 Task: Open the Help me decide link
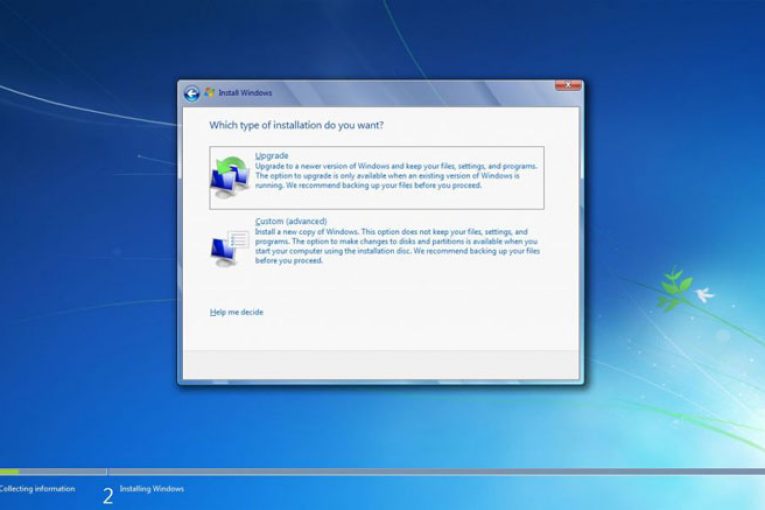237,312
